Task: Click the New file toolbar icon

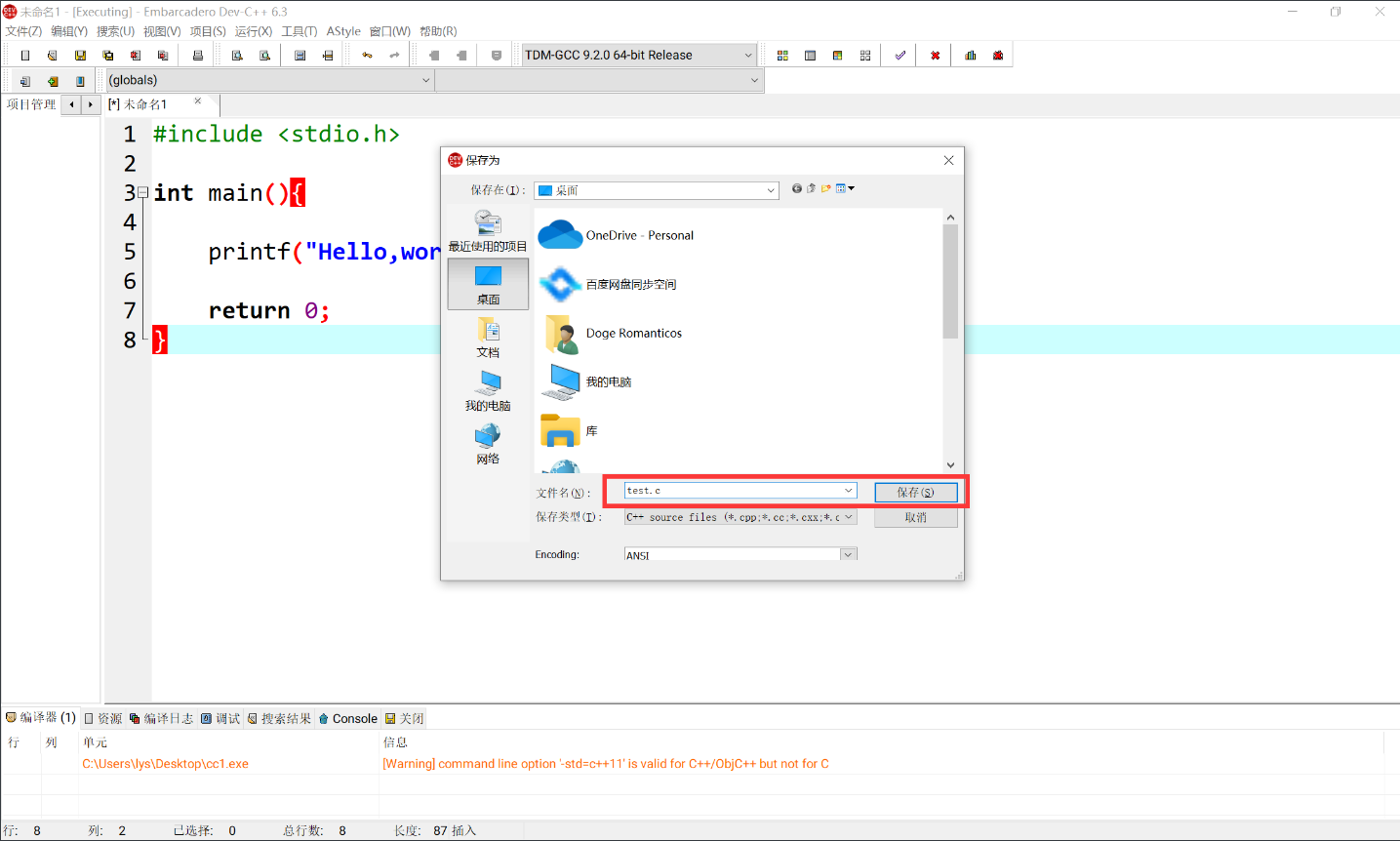Action: tap(25, 56)
